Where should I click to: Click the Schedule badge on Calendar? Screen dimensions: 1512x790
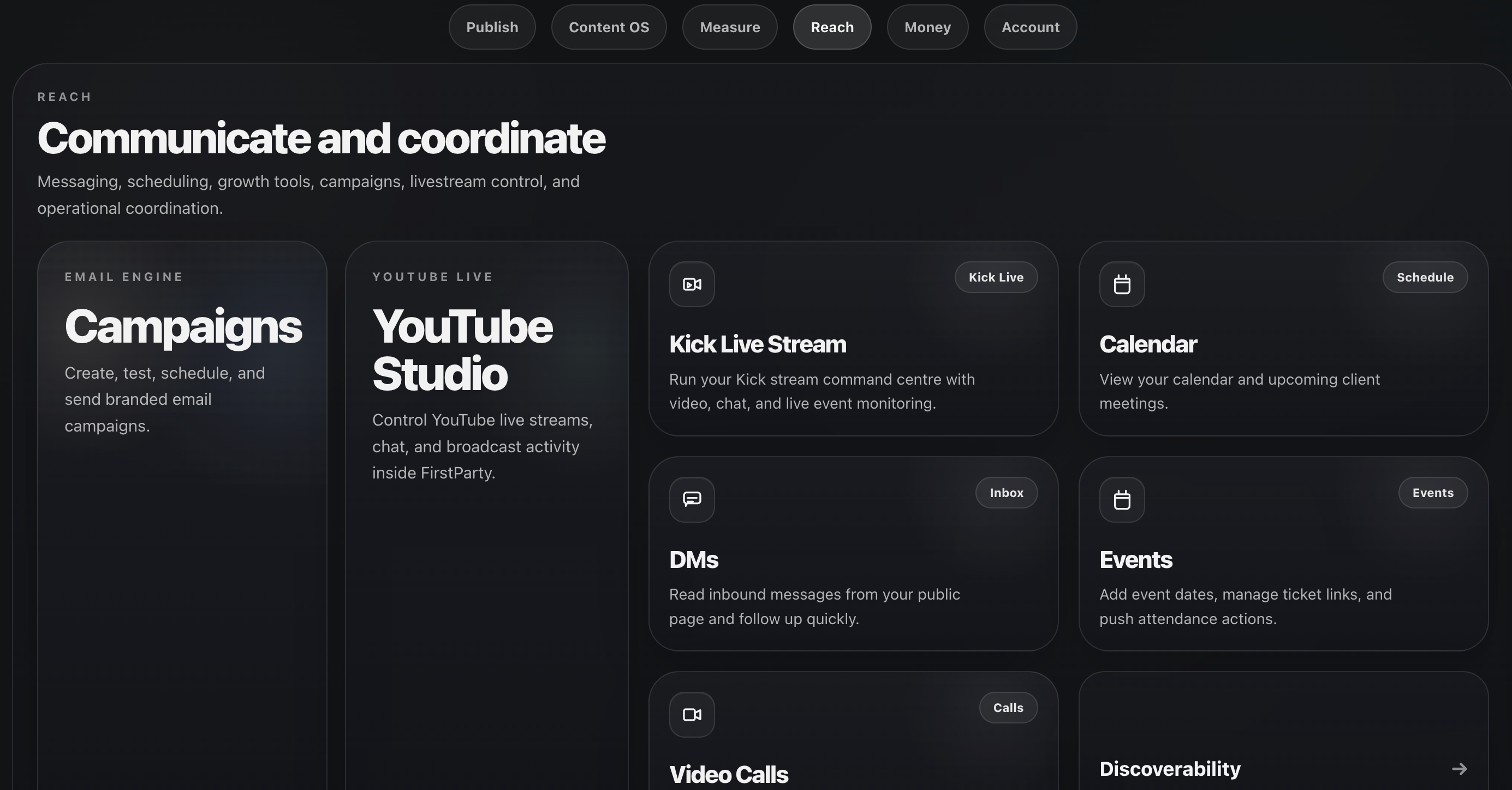click(x=1425, y=277)
